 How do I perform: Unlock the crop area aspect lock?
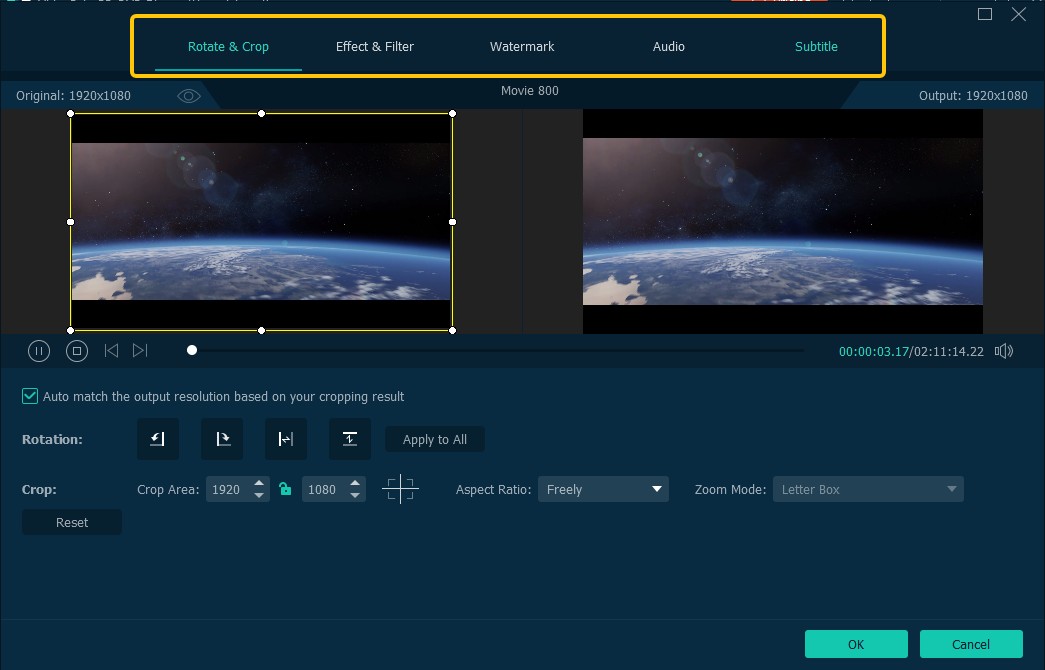(286, 489)
